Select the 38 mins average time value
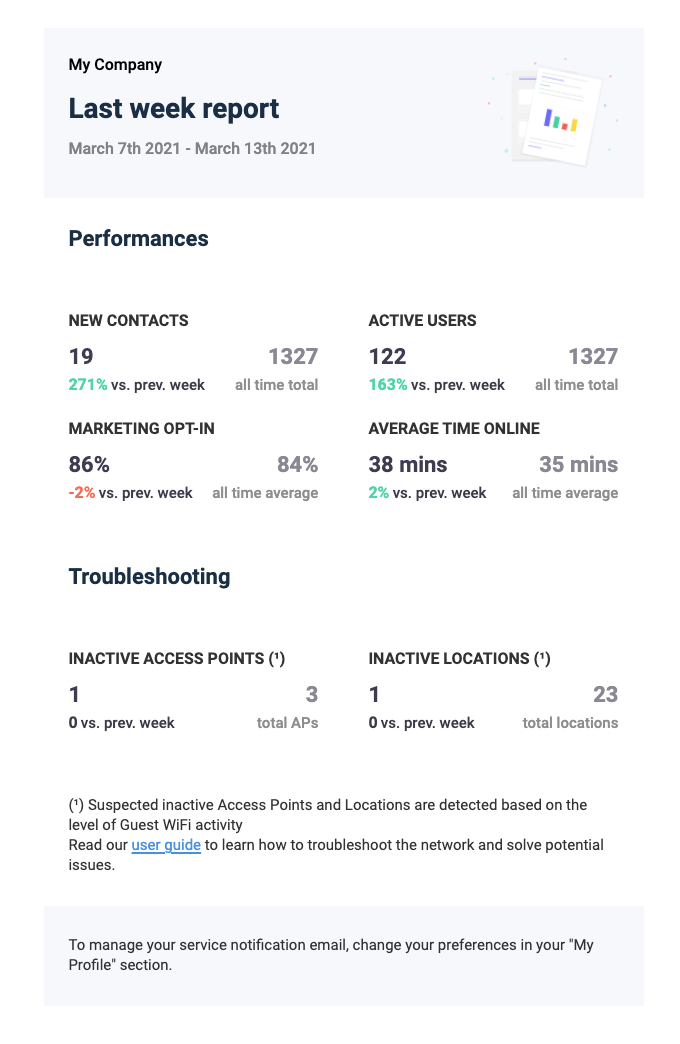This screenshot has width=680, height=1044. point(408,464)
